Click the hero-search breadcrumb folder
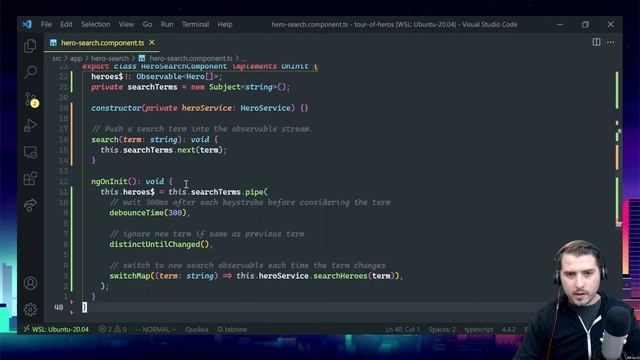Image resolution: width=640 pixels, height=360 pixels. click(x=109, y=58)
